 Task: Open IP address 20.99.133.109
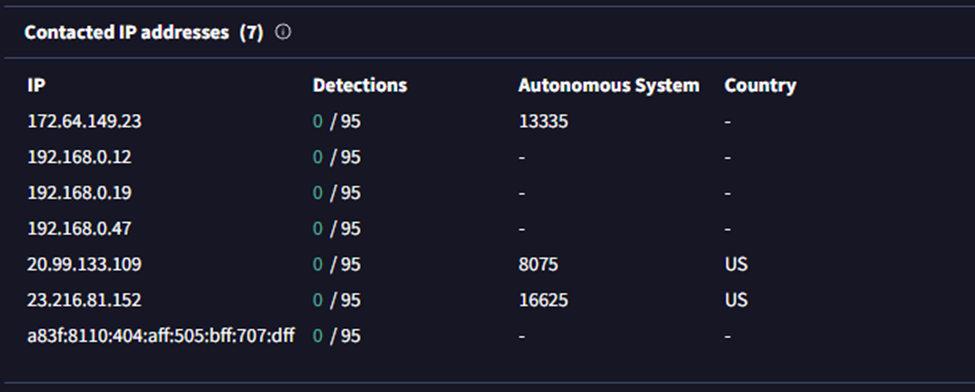(x=84, y=264)
